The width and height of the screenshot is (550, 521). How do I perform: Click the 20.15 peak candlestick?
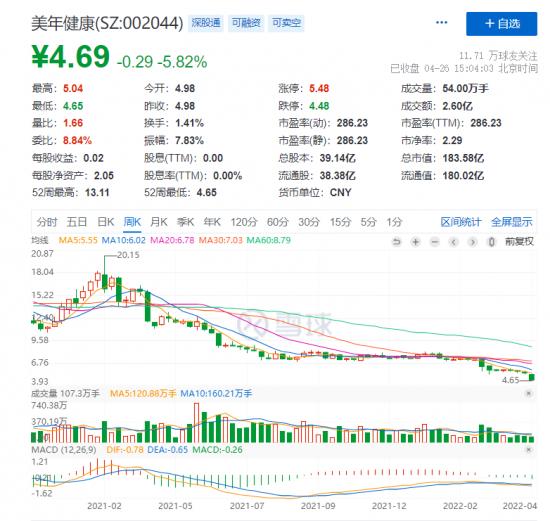click(x=105, y=281)
